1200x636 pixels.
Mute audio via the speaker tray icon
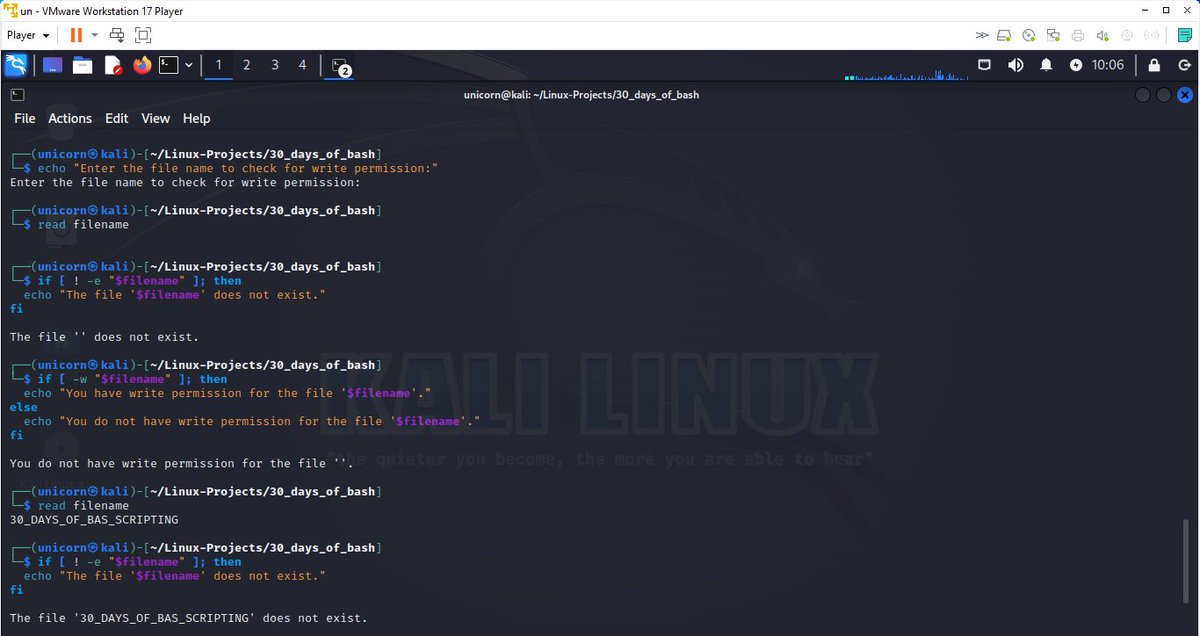click(x=1016, y=64)
